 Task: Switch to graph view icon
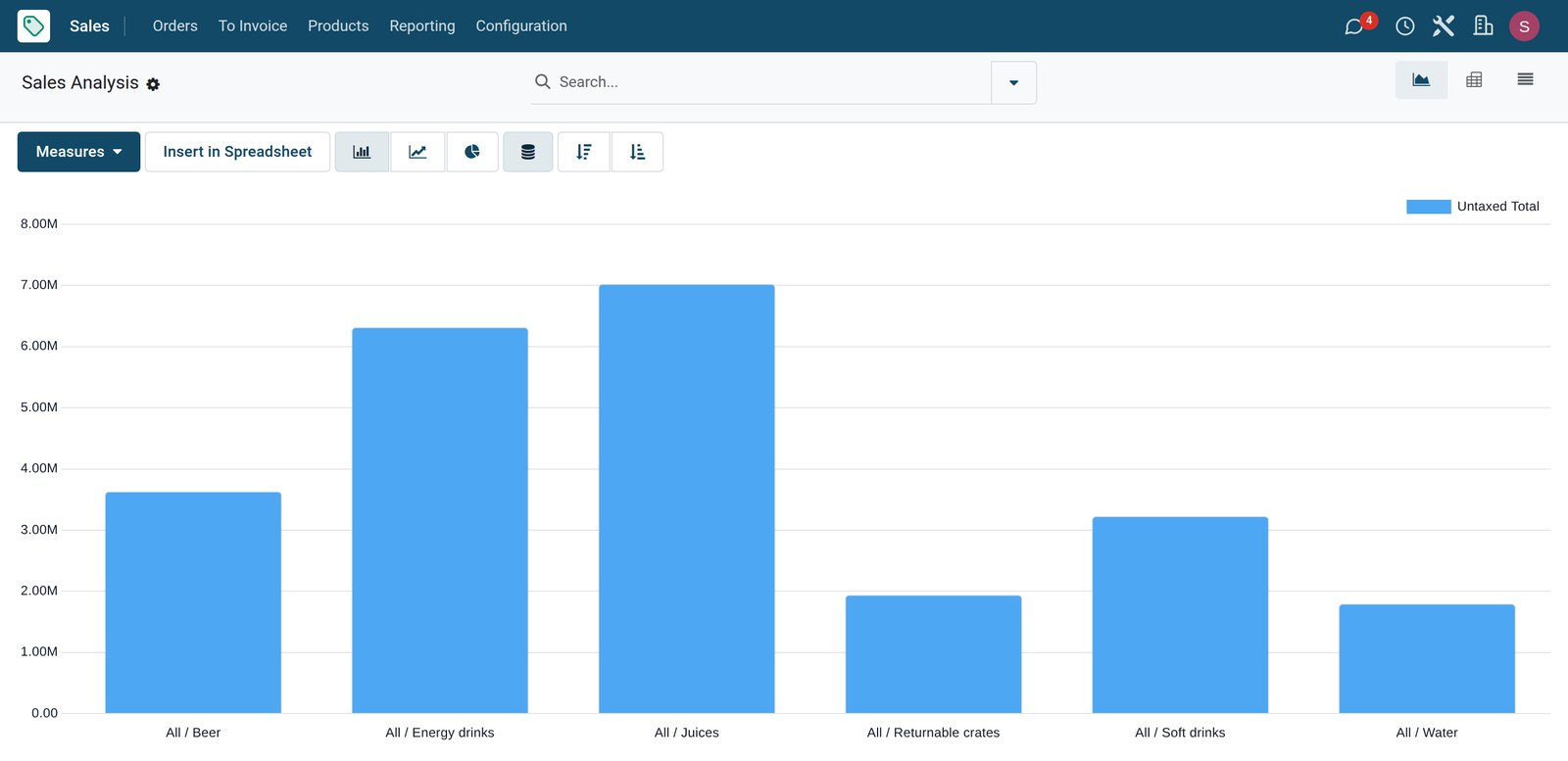coord(1421,79)
